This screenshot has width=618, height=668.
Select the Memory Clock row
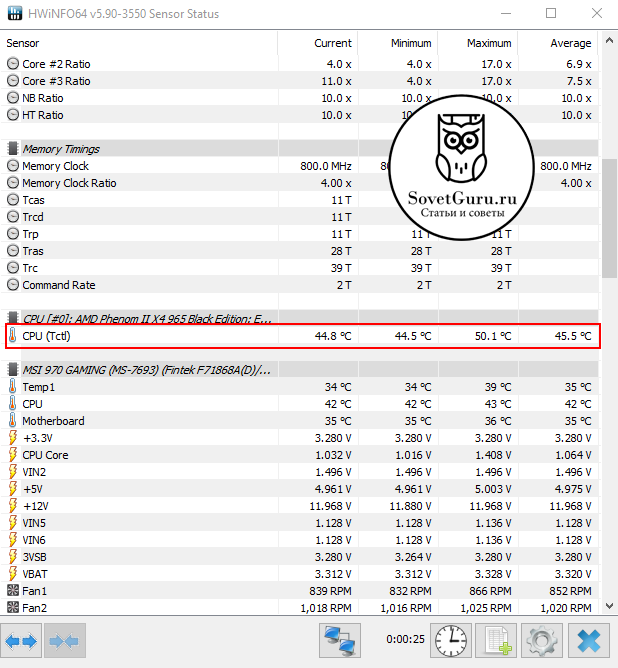55,166
